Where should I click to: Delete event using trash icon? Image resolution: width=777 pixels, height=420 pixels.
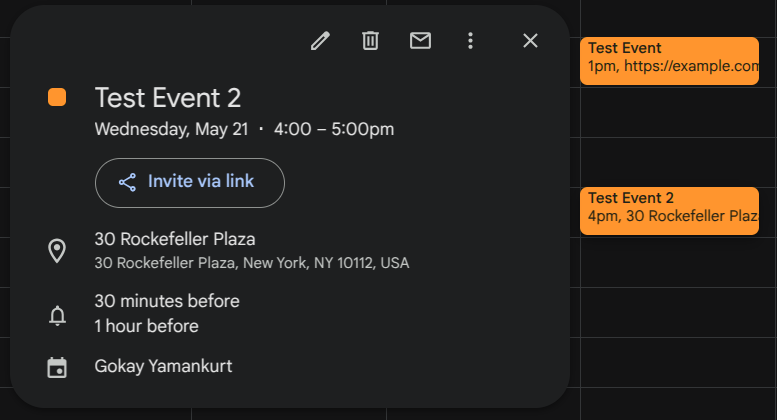[370, 41]
